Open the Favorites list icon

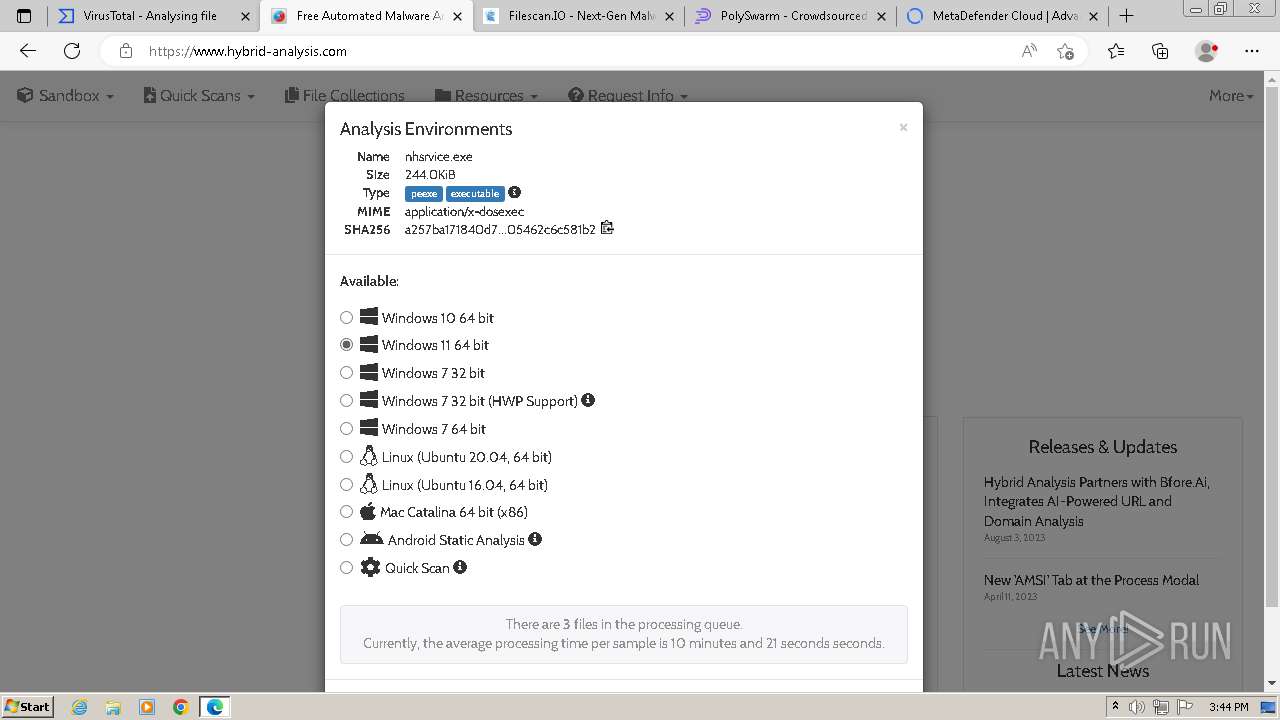(1116, 51)
